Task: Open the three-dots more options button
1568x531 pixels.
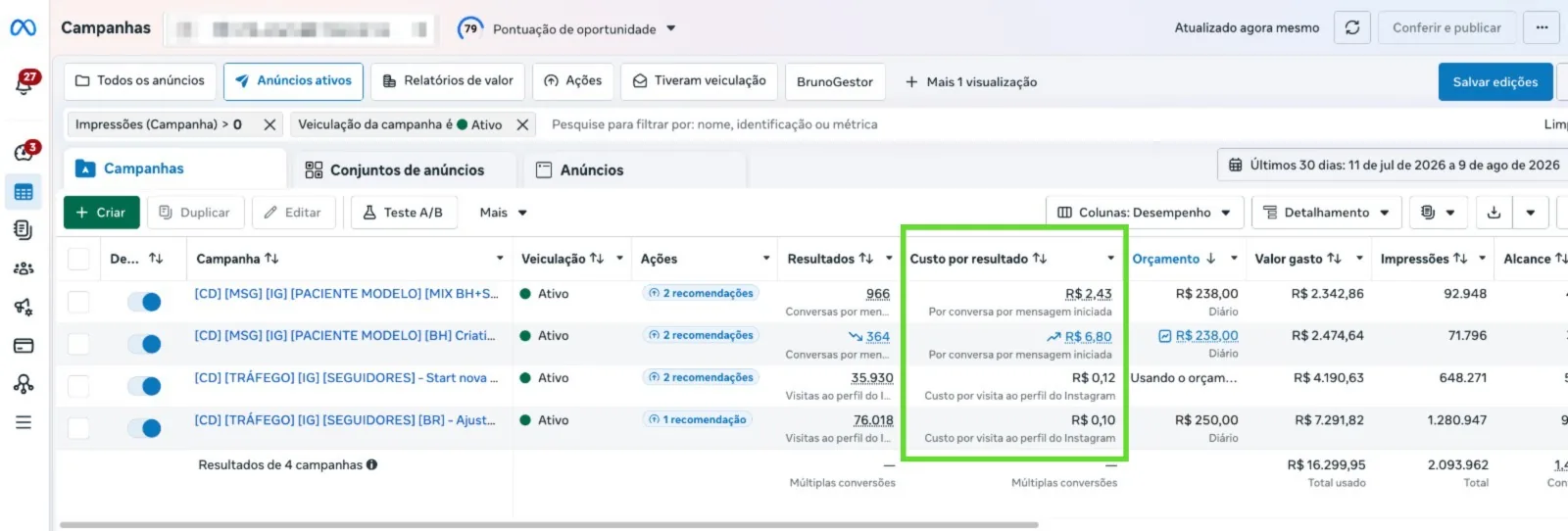Action: (x=1542, y=27)
